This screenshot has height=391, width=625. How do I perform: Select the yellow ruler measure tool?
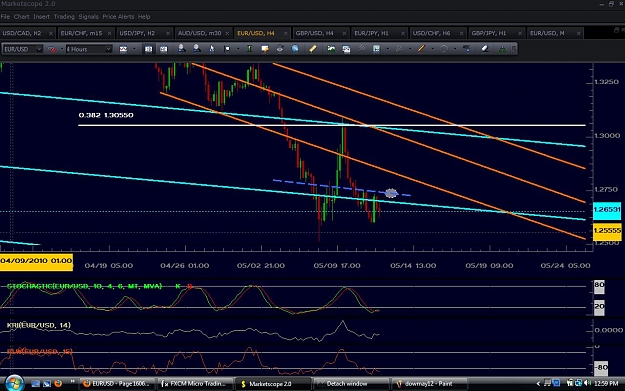[x=313, y=49]
